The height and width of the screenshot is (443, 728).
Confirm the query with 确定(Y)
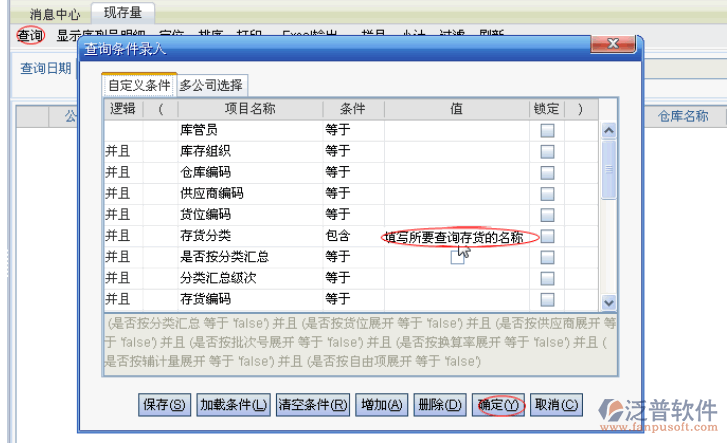pyautogui.click(x=498, y=405)
